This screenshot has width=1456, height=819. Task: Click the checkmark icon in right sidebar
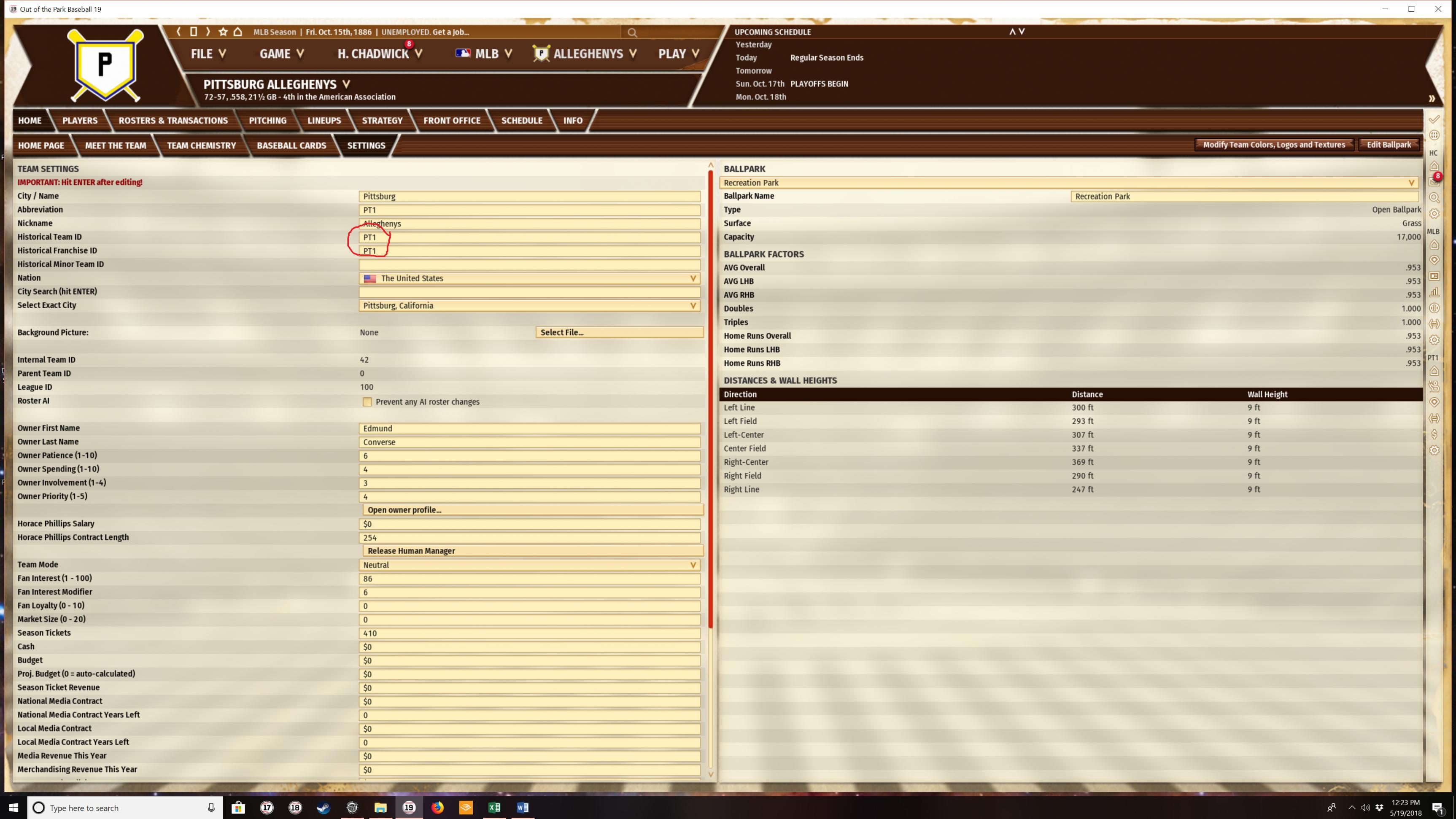[x=1434, y=120]
